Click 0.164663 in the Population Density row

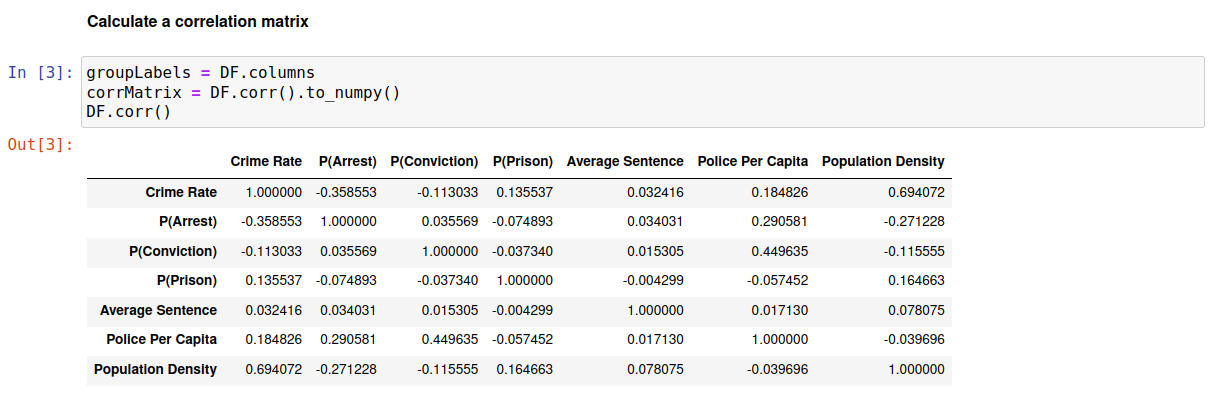526,369
